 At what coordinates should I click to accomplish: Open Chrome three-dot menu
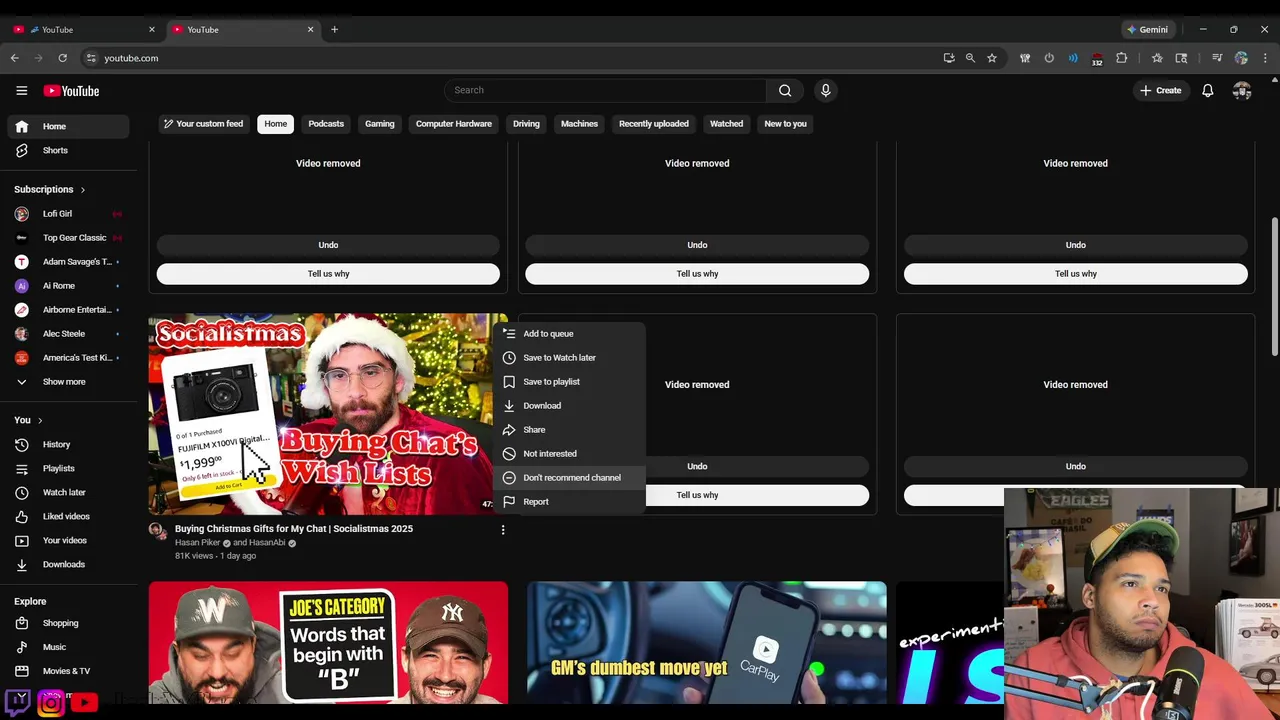point(1265,58)
